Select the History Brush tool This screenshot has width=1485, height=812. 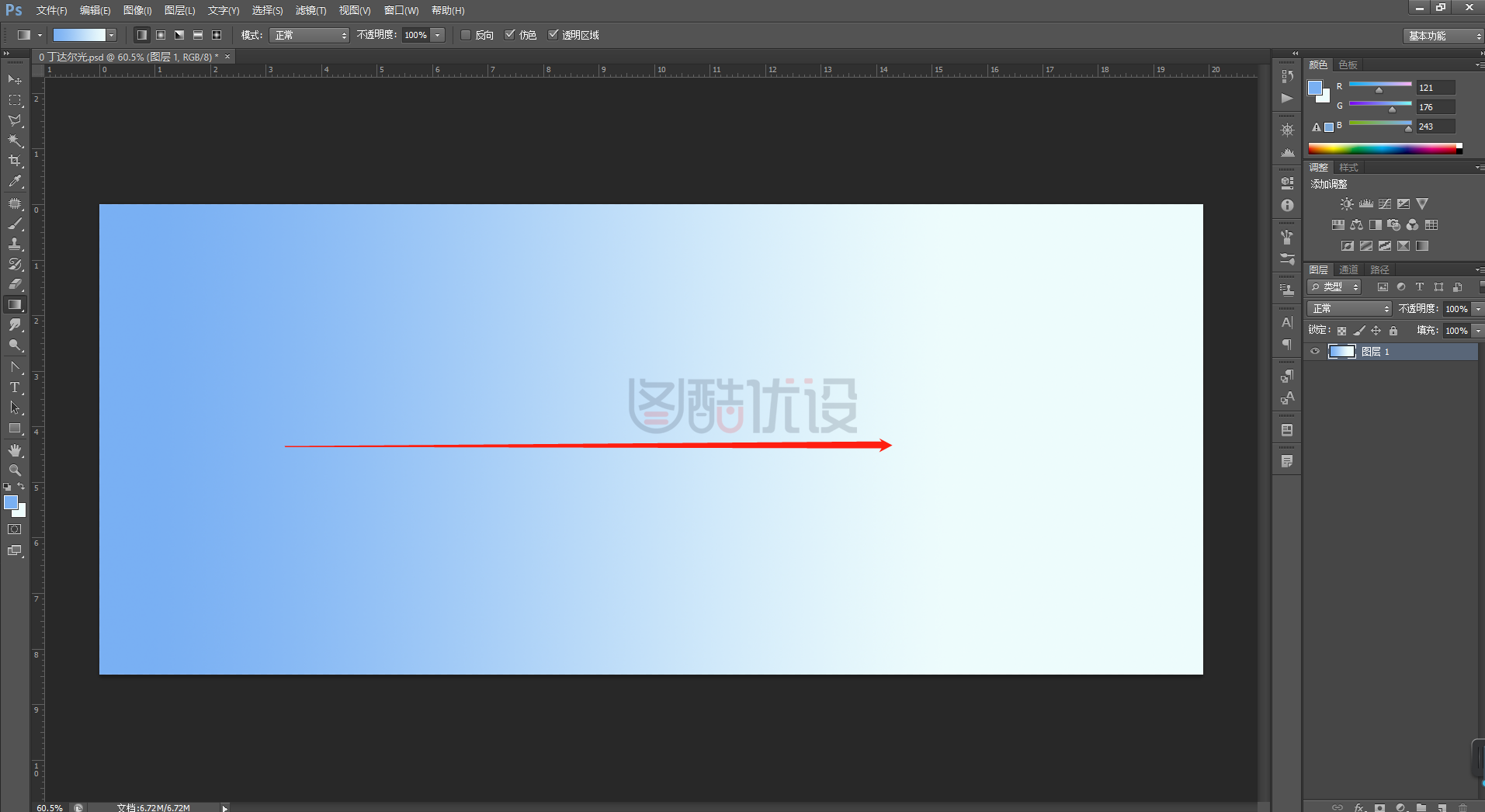coord(15,264)
